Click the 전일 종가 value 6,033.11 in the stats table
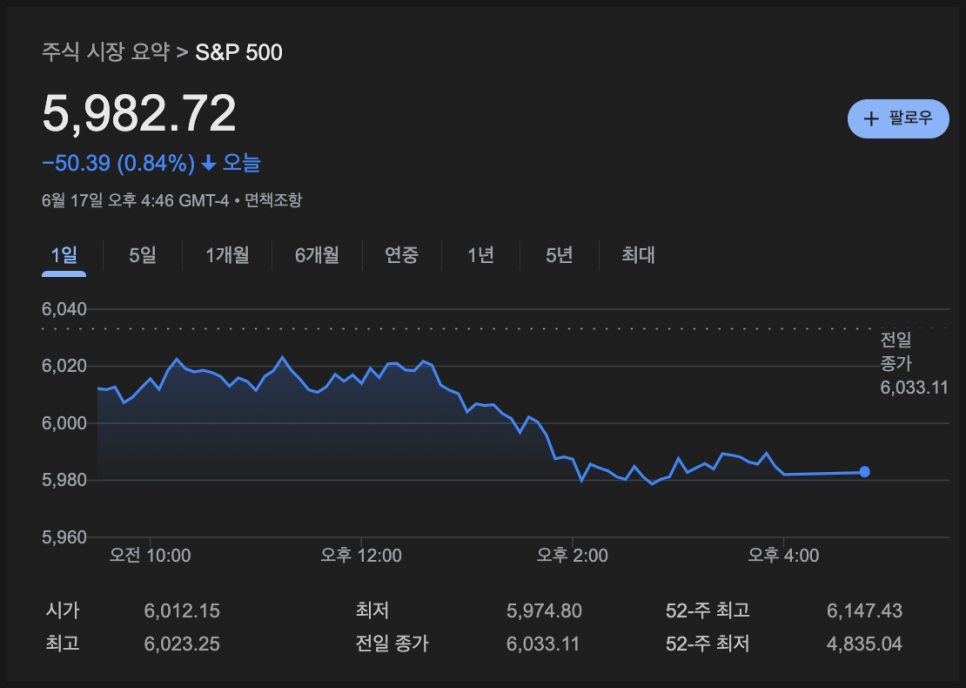This screenshot has height=688, width=966. coord(543,644)
